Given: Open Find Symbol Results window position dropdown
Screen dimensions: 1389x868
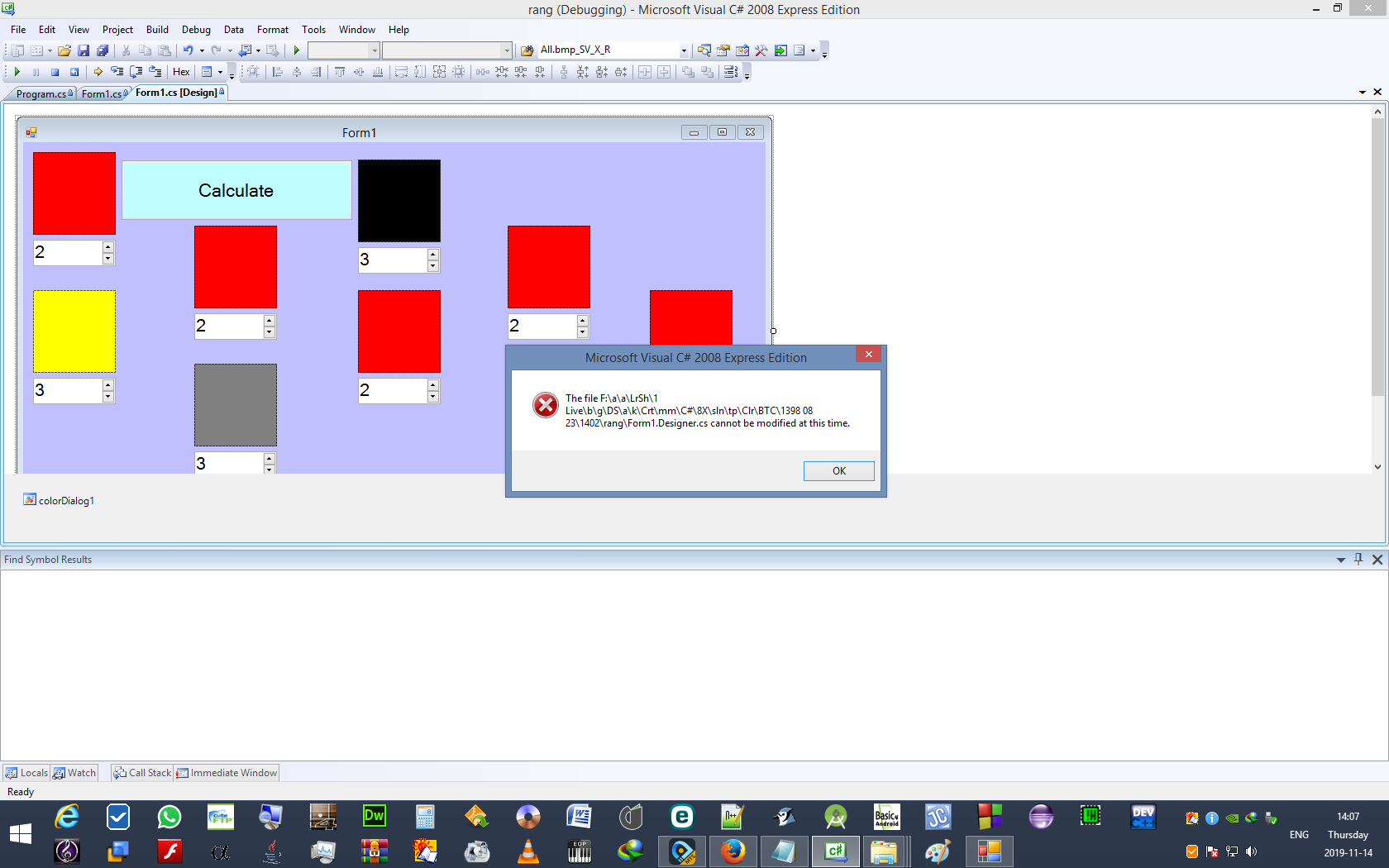Looking at the screenshot, I should click(x=1341, y=560).
